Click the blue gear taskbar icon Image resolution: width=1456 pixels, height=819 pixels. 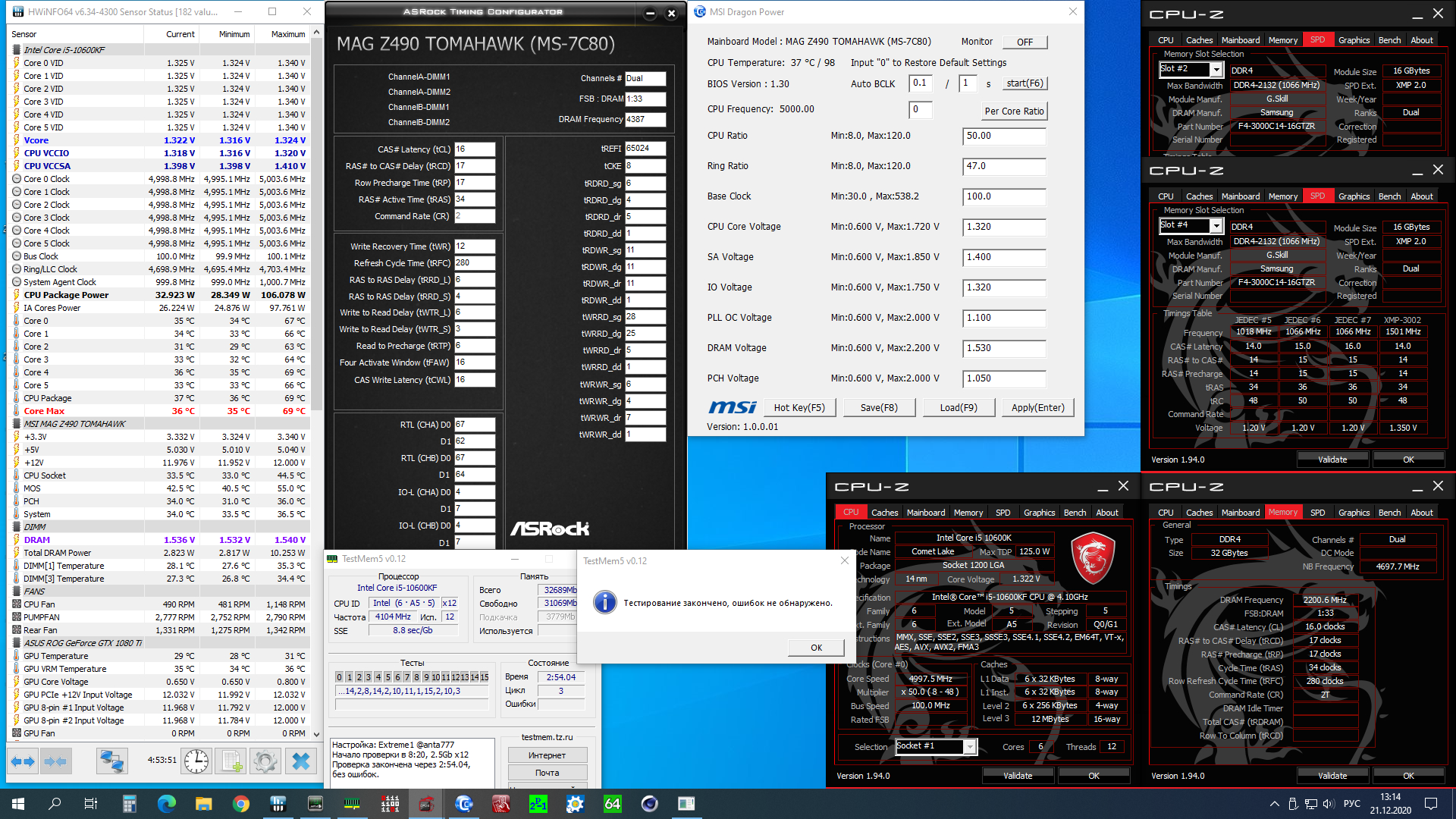pos(575,804)
